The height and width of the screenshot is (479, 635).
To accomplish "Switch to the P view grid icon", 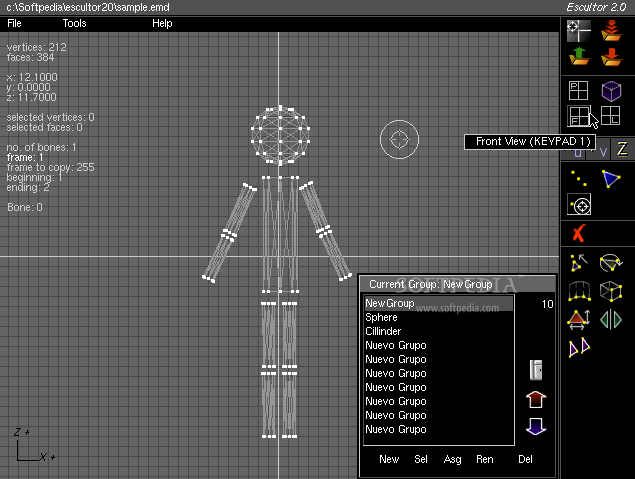I will pos(578,90).
